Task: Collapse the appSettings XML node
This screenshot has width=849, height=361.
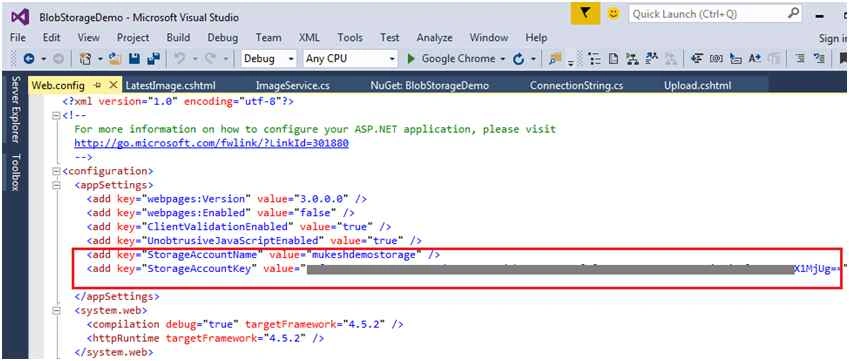Action: tap(56, 185)
